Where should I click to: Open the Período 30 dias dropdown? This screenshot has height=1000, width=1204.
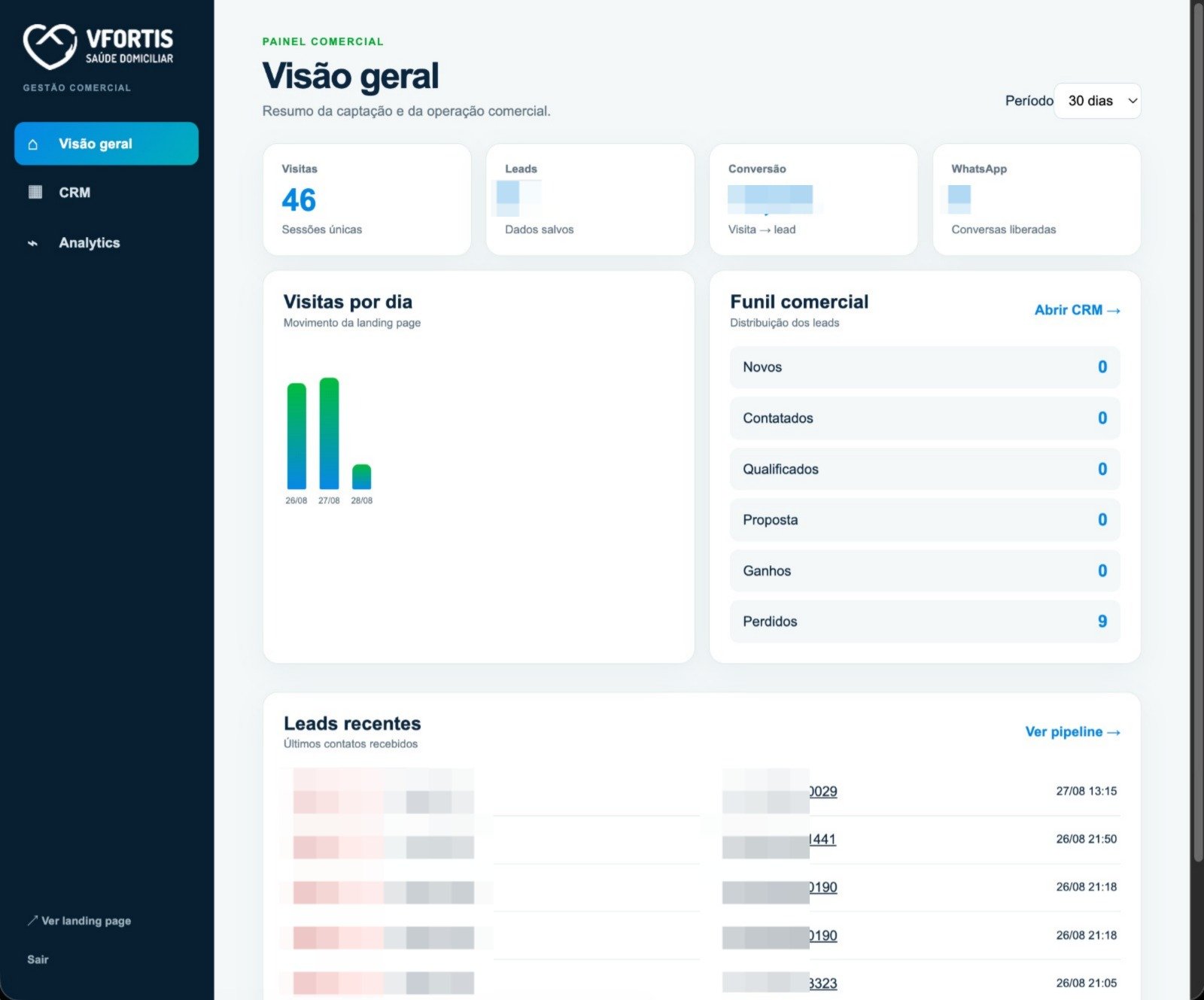pyautogui.click(x=1097, y=101)
